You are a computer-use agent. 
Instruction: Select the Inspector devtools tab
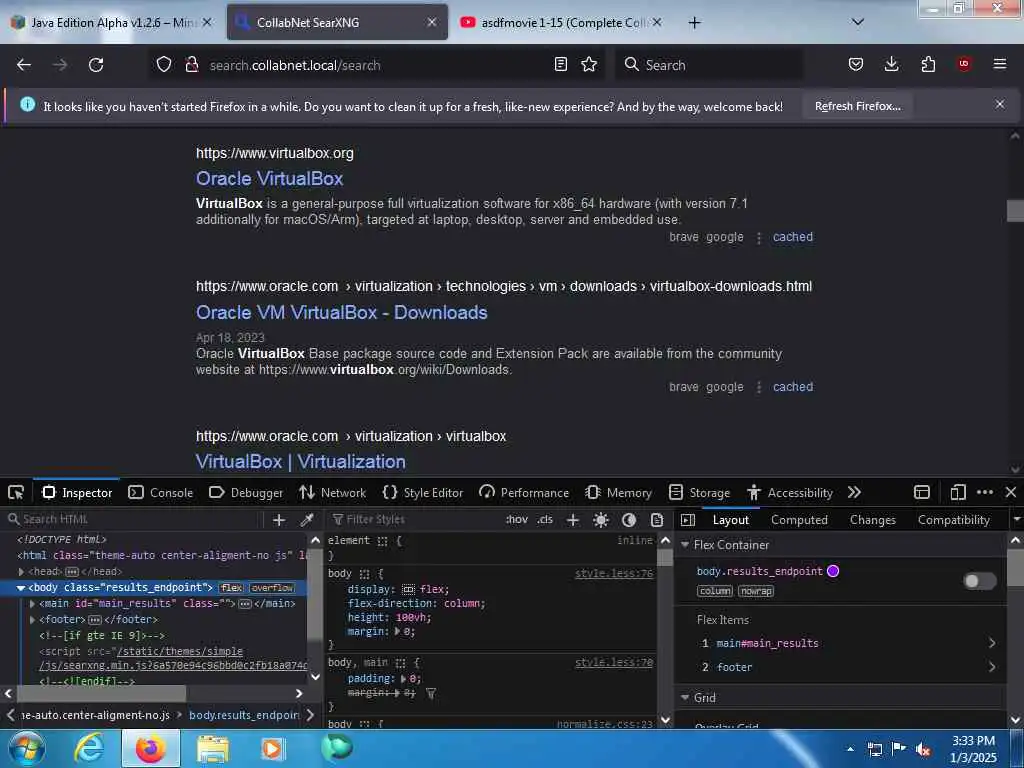tap(77, 493)
